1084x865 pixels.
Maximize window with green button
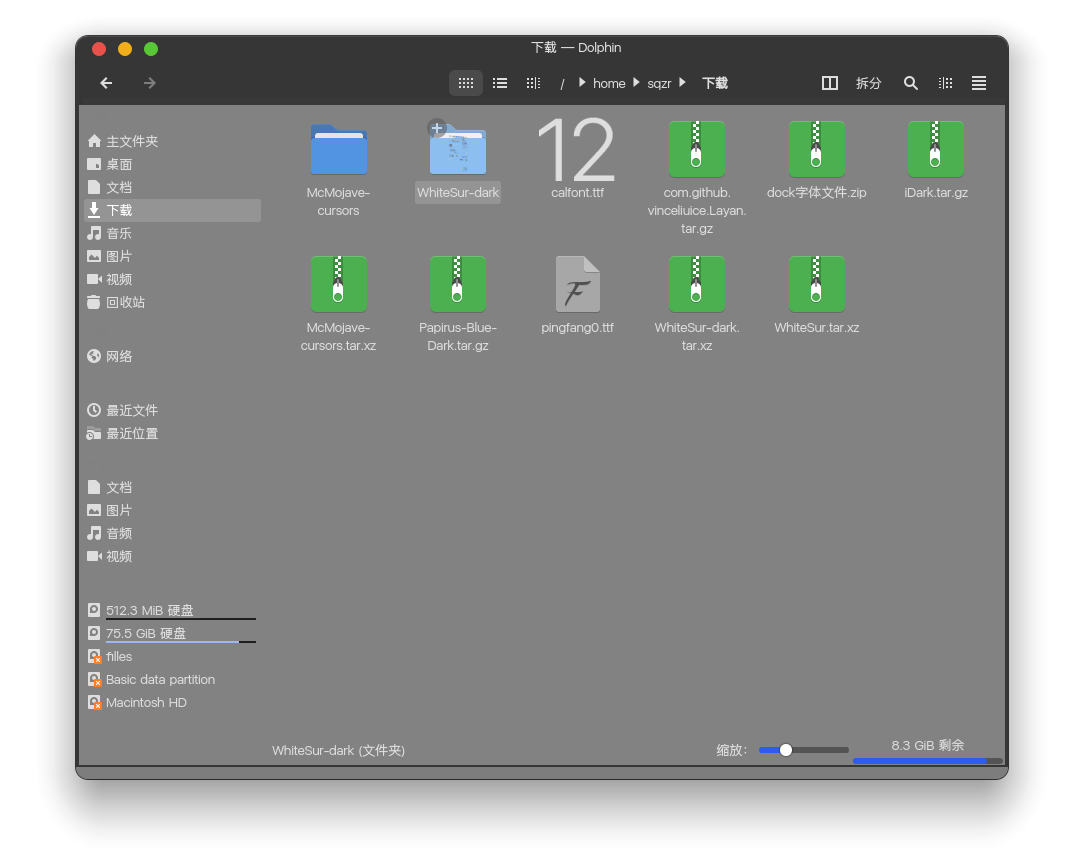click(x=151, y=49)
